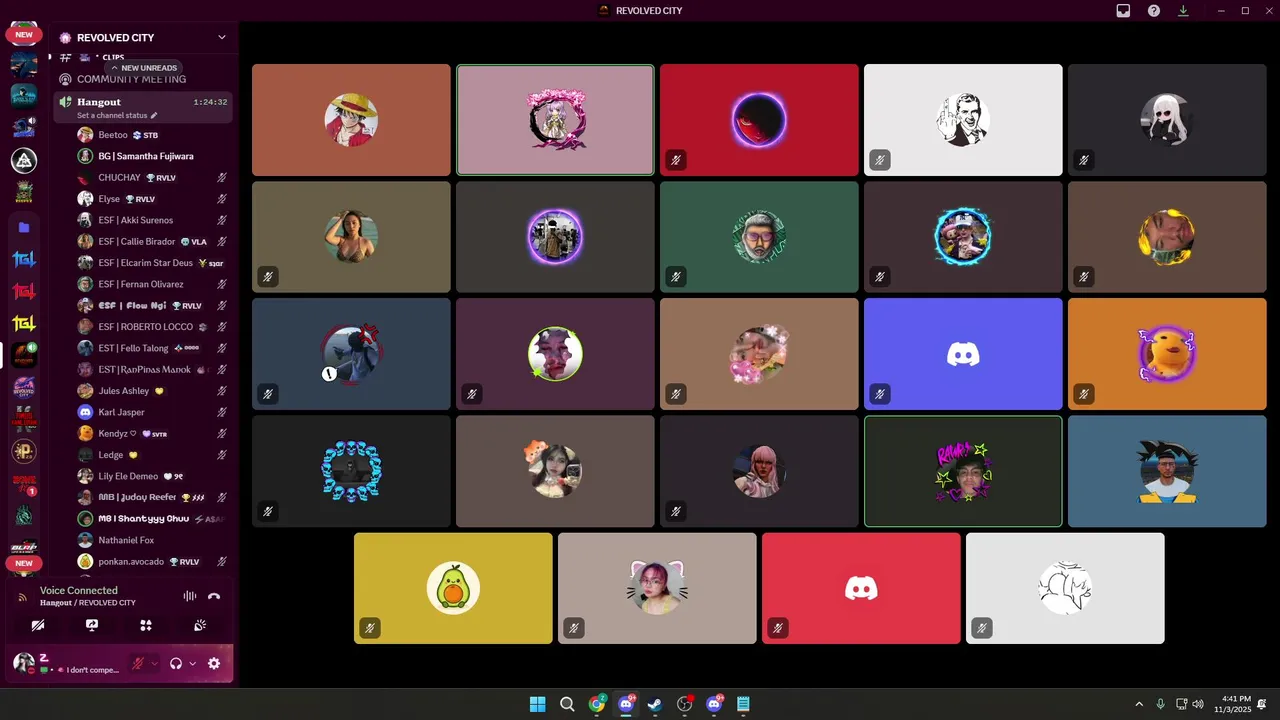1280x720 pixels.
Task: Open microphone input options chevron
Action: click(154, 663)
